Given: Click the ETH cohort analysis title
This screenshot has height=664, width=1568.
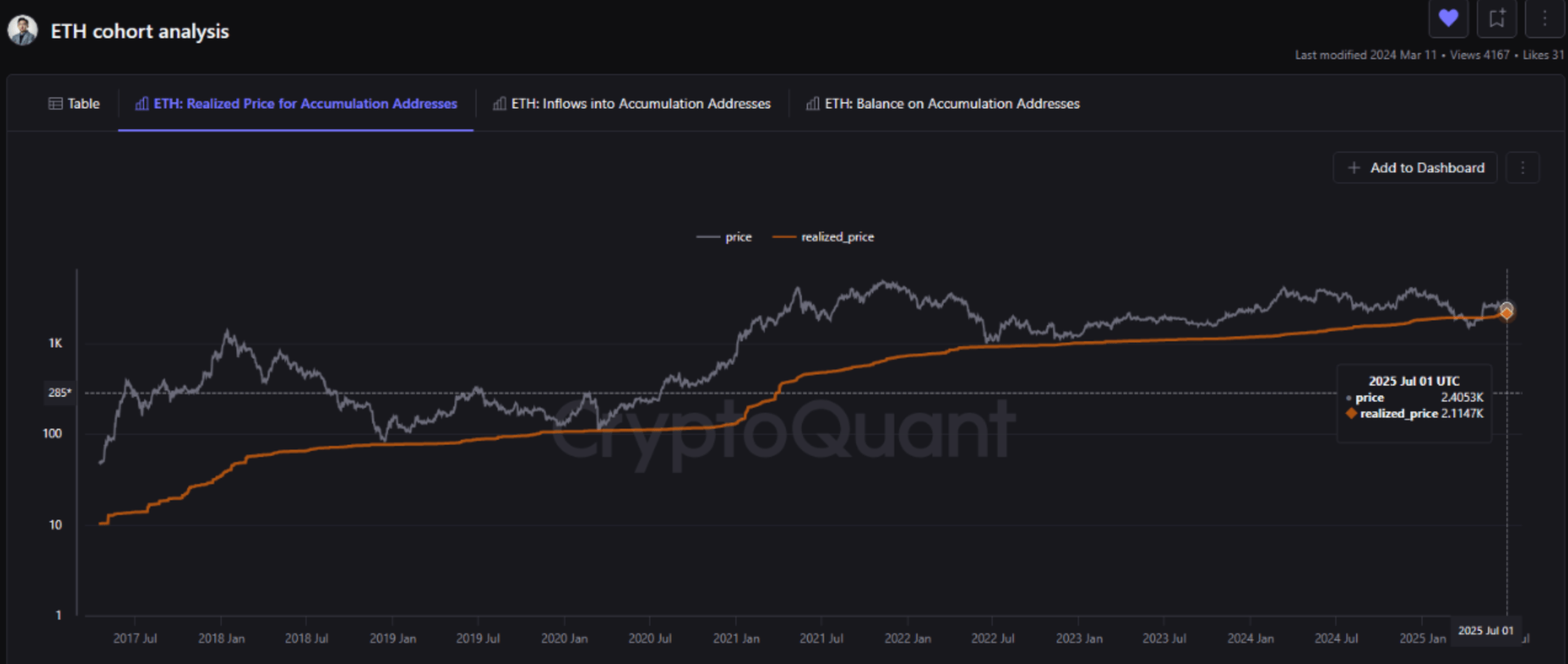Looking at the screenshot, I should pyautogui.click(x=139, y=31).
